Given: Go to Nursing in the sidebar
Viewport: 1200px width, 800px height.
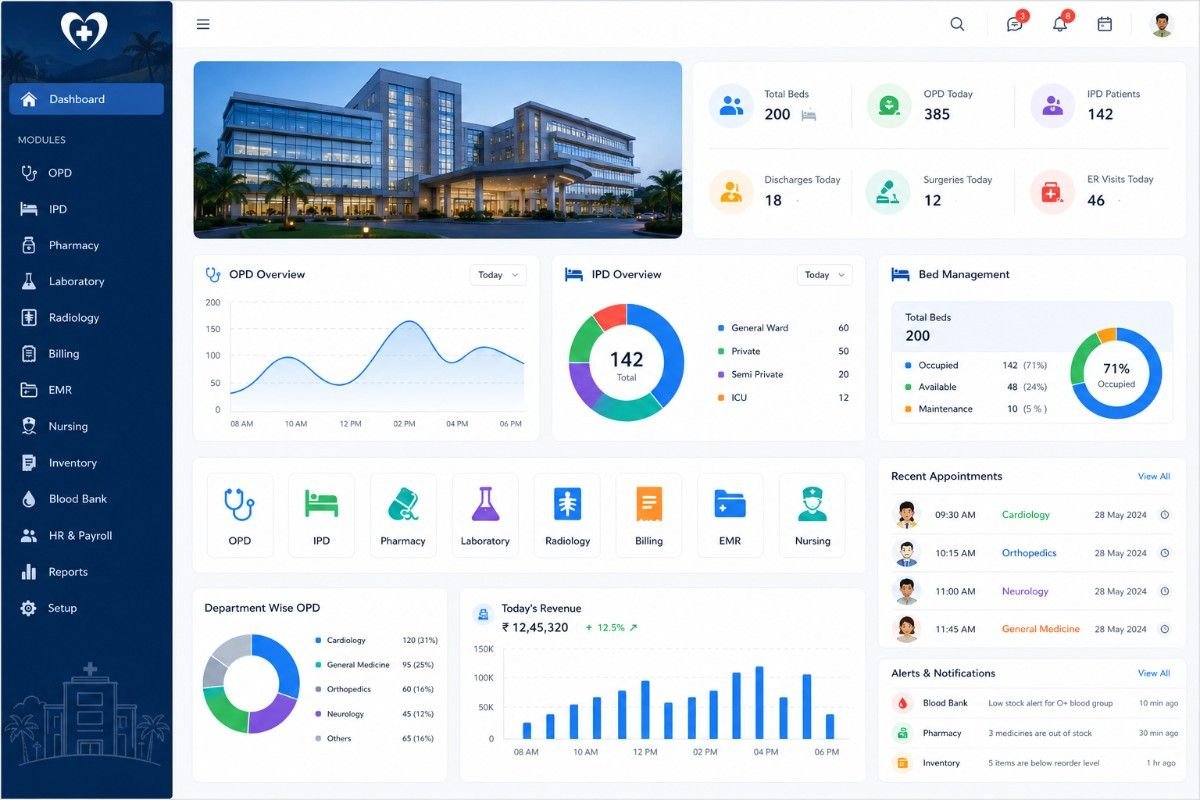Looking at the screenshot, I should (86, 426).
